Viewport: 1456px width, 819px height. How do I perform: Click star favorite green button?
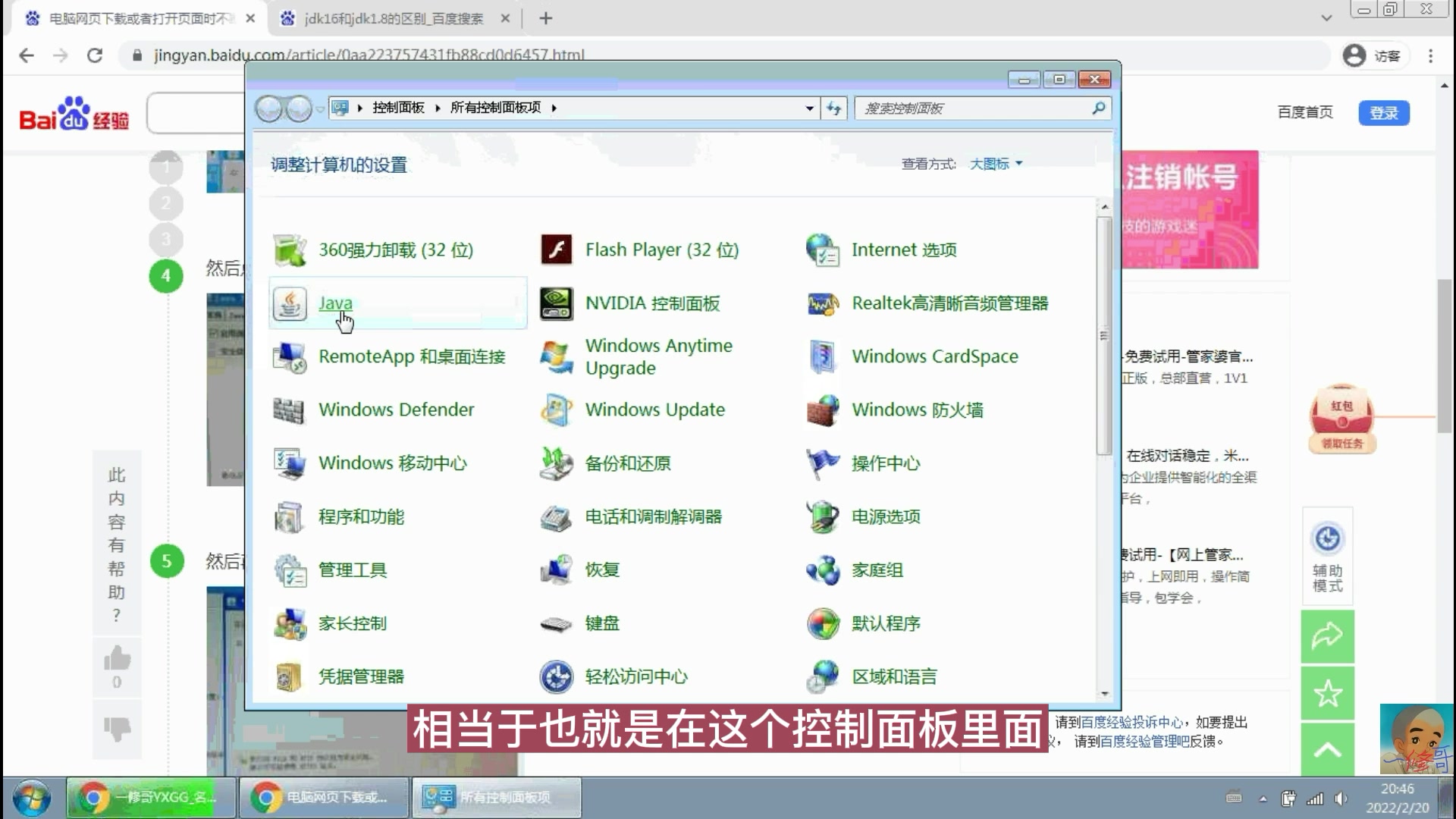(x=1328, y=693)
